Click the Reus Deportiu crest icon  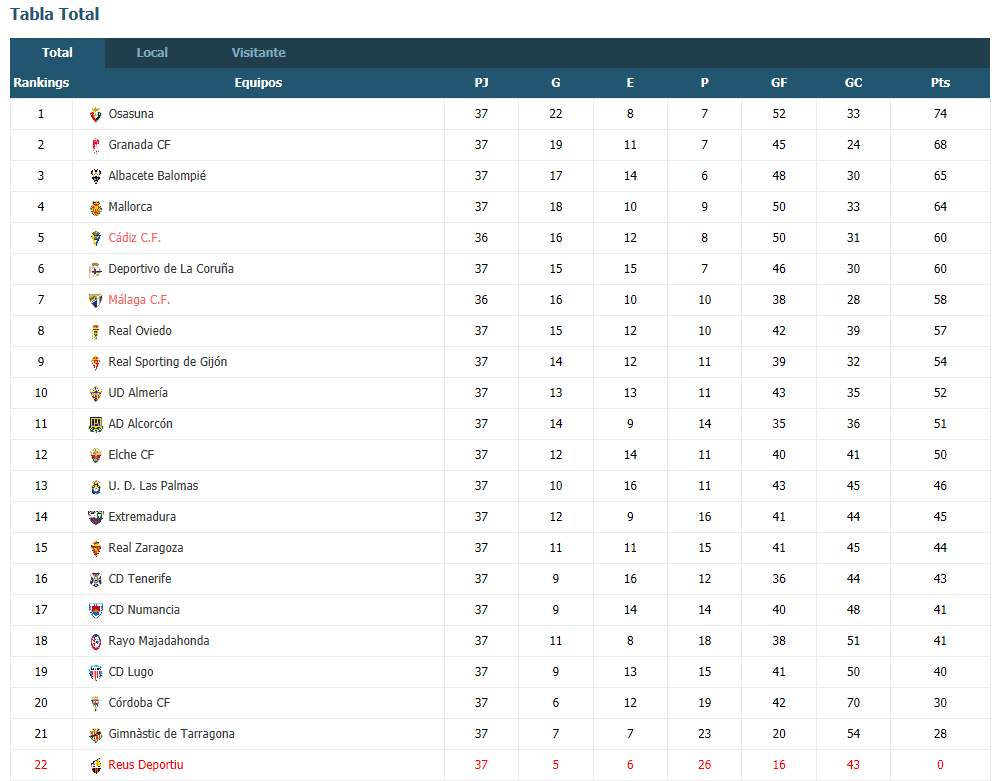95,765
